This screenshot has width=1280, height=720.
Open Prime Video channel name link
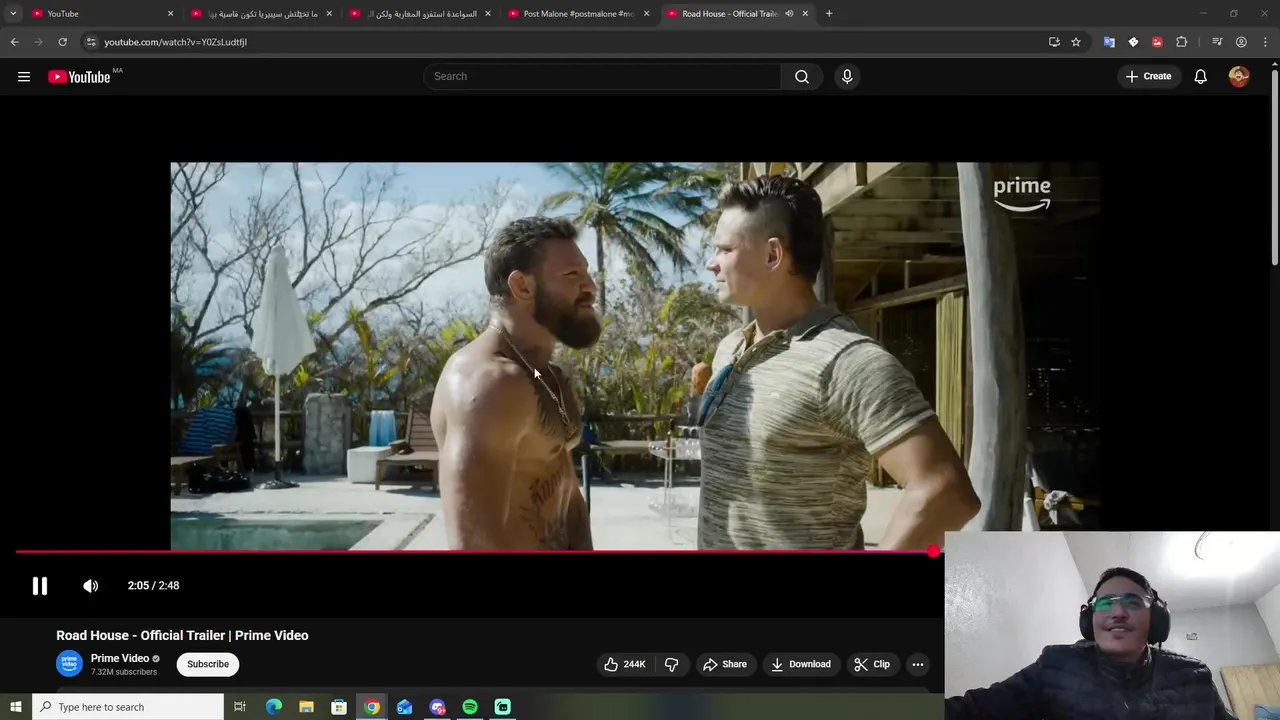click(120, 658)
